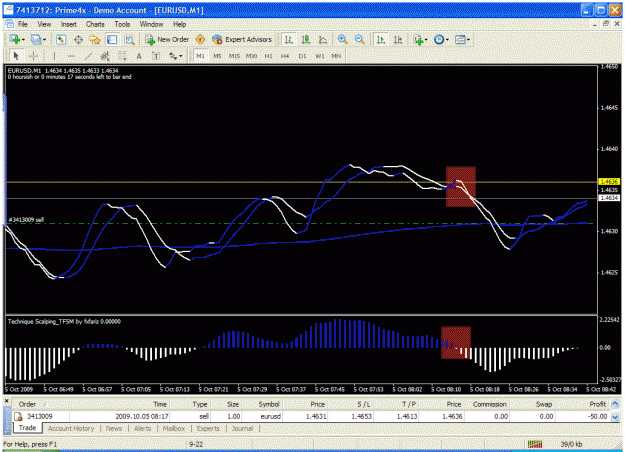625x452 pixels.
Task: Select the M15 timeframe button
Action: pyautogui.click(x=234, y=56)
